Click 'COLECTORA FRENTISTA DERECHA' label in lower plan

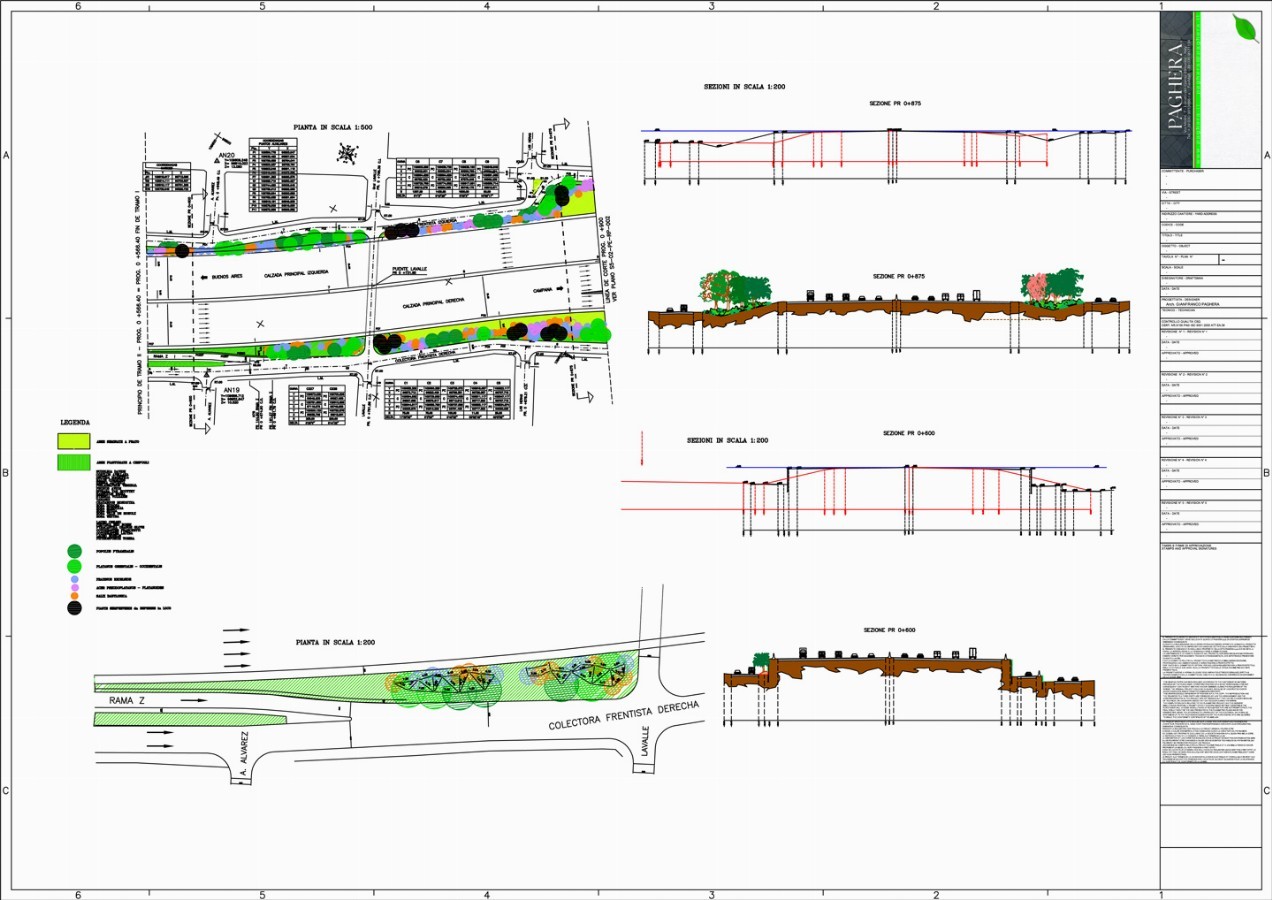tap(622, 715)
